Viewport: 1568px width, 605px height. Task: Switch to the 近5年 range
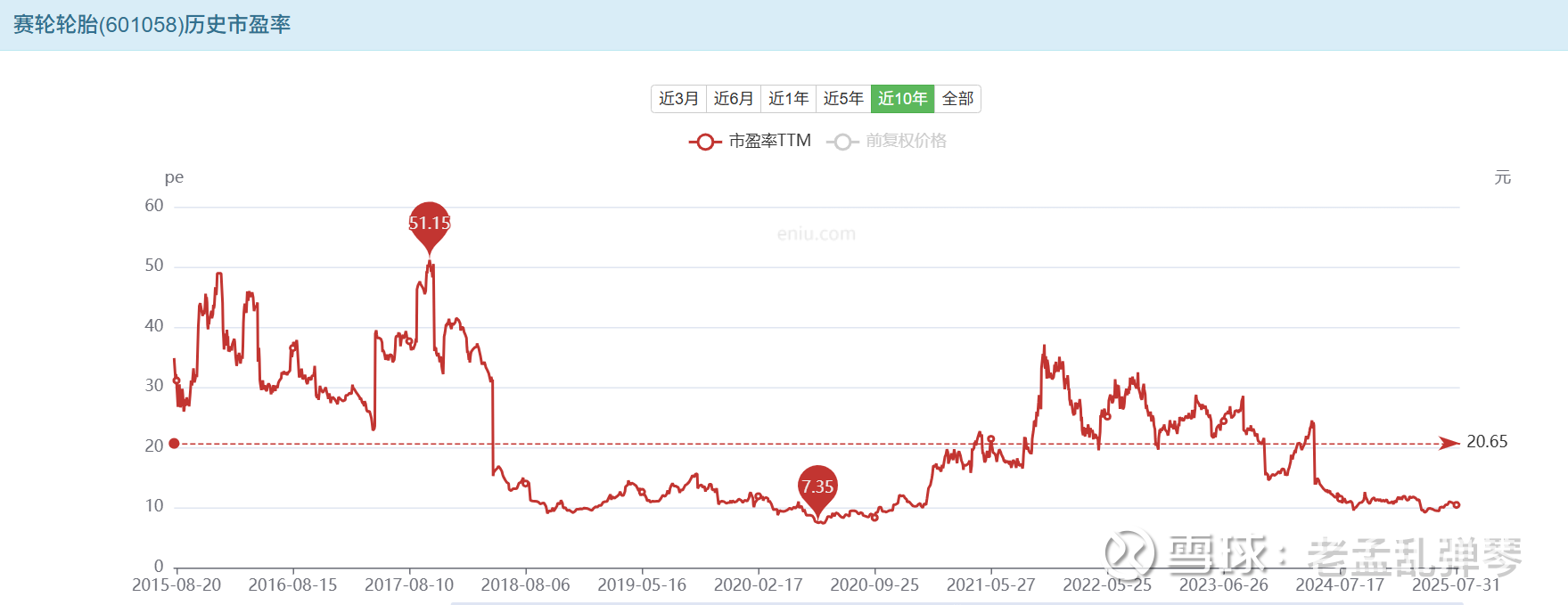point(843,99)
